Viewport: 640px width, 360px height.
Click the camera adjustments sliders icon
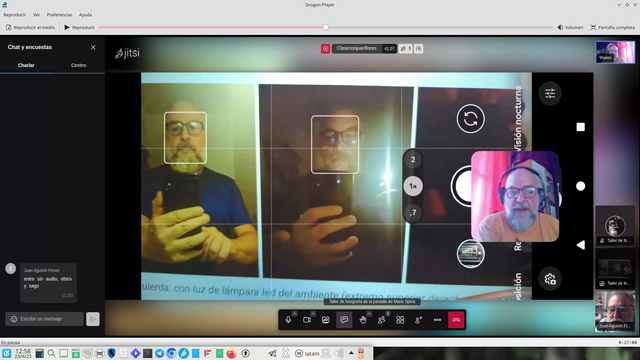(x=550, y=93)
